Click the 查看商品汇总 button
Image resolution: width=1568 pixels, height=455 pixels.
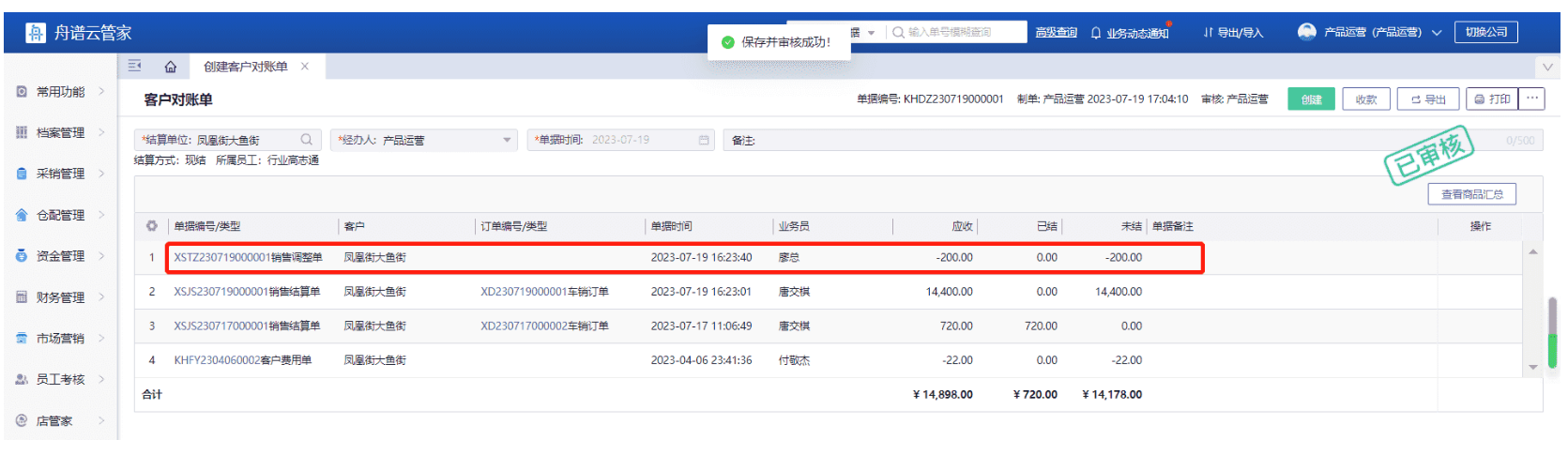pos(1471,194)
